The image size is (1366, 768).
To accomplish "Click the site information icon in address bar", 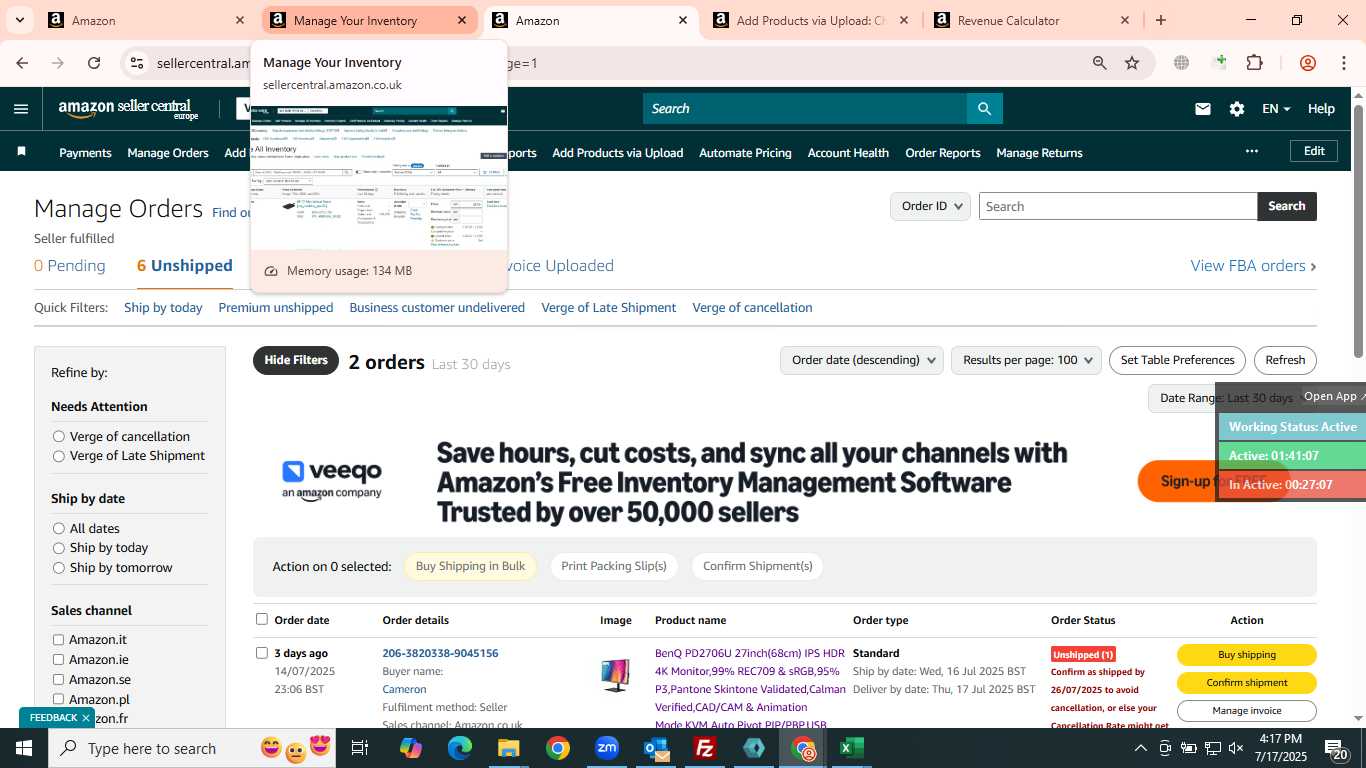I will tap(137, 63).
